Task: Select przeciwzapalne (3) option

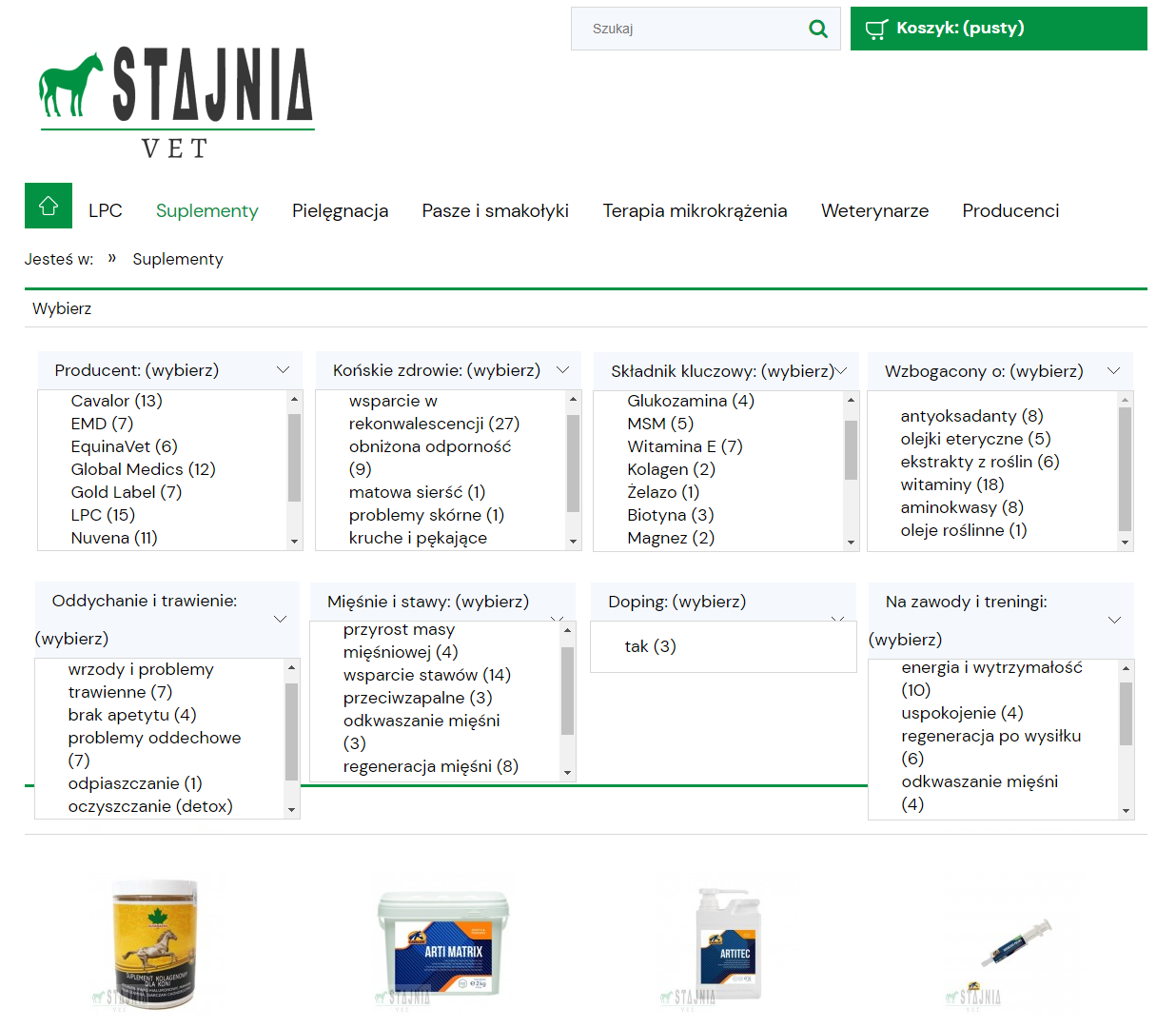Action: (418, 698)
